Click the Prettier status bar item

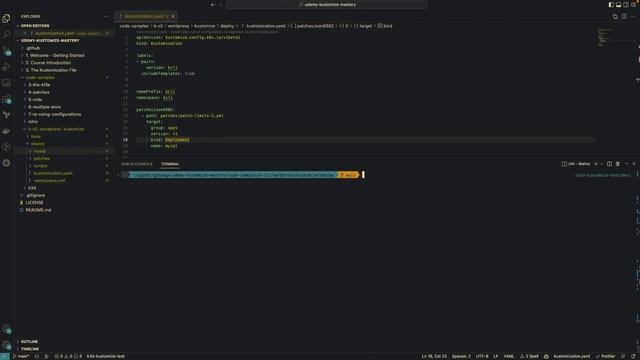click(606, 356)
